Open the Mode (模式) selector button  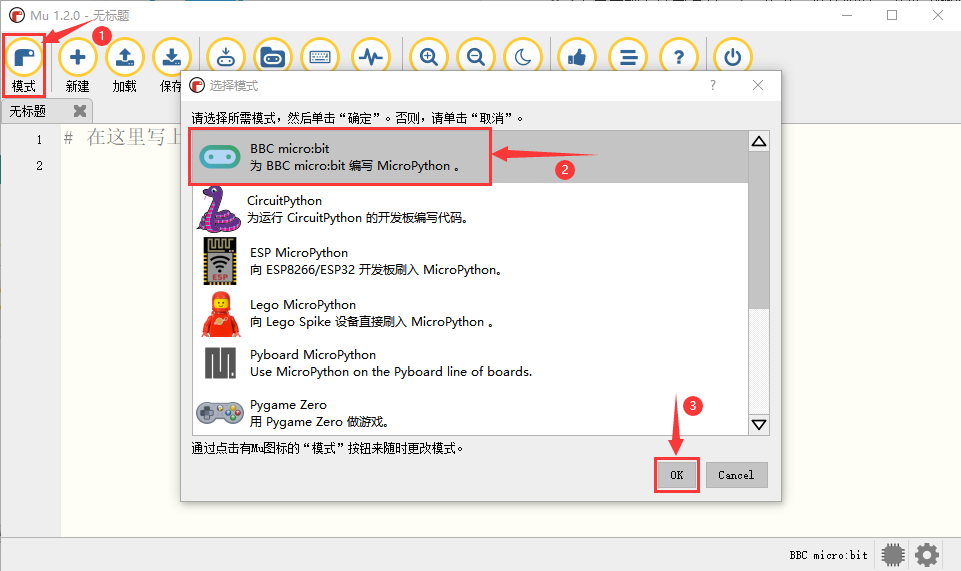coord(24,66)
